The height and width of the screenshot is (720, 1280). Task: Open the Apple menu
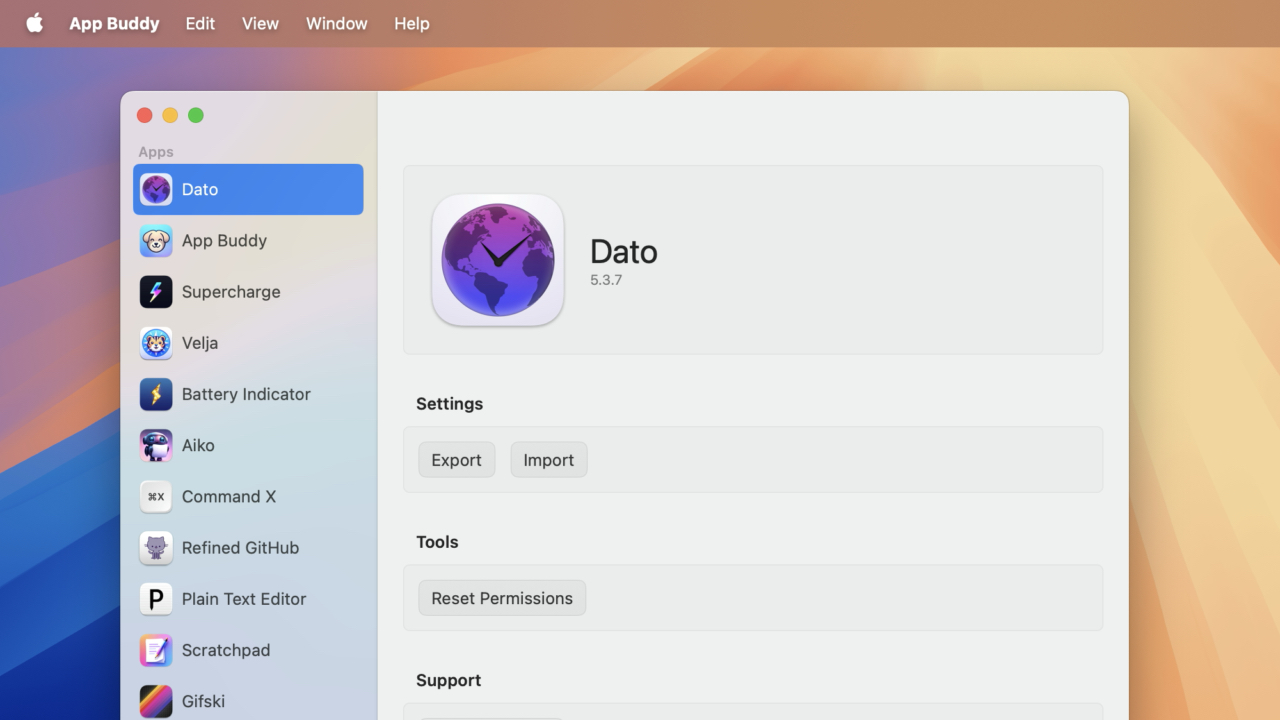pos(35,23)
